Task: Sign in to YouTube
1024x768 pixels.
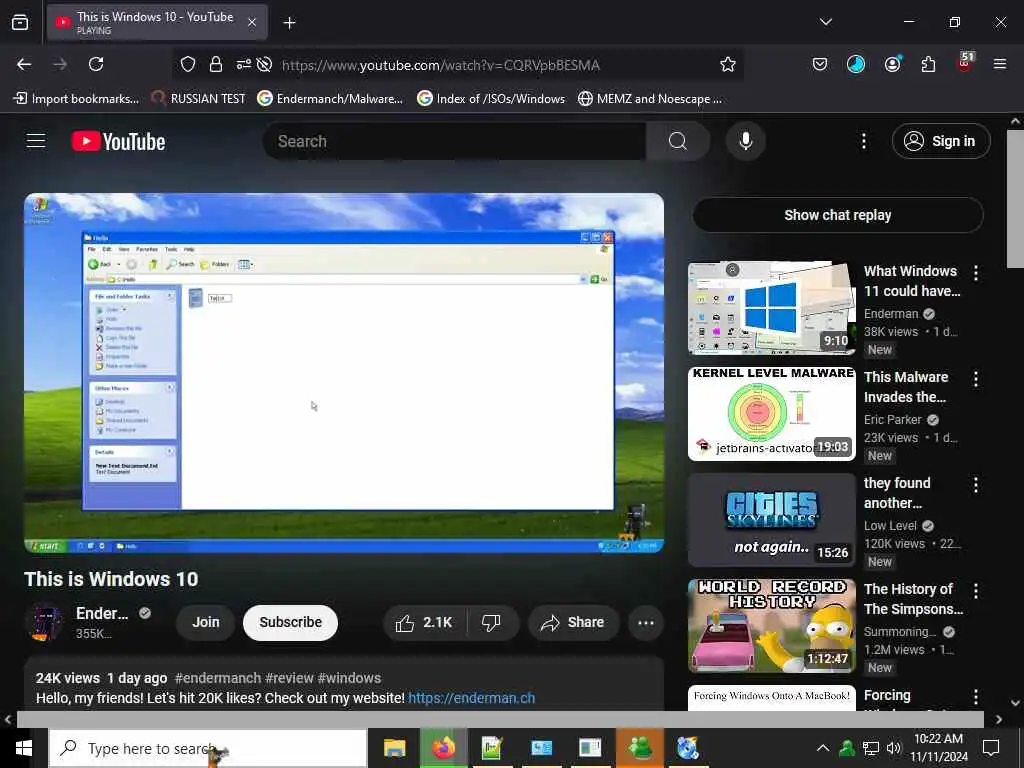Action: [x=941, y=141]
